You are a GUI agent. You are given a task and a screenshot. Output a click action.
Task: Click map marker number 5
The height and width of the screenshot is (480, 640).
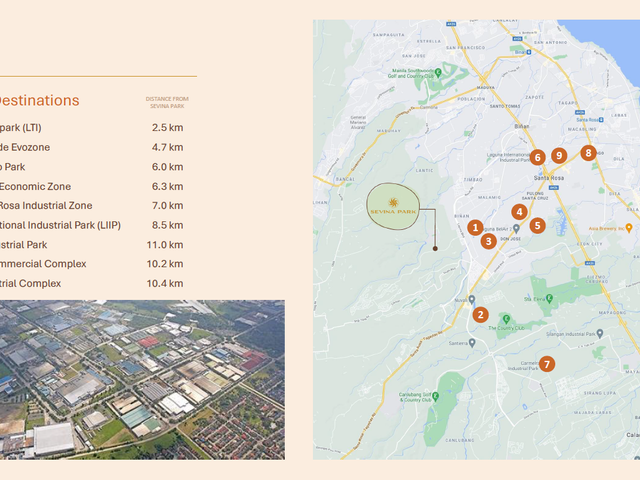(538, 225)
